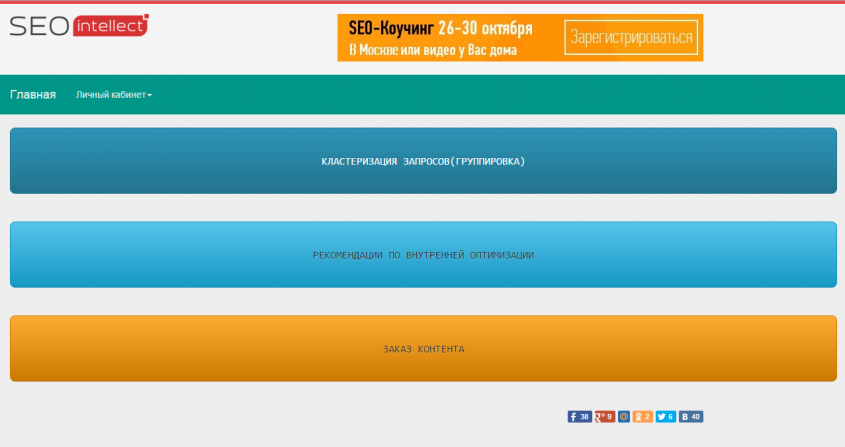845x447 pixels.
Task: Click the orange Заказ контента button
Action: (x=423, y=349)
